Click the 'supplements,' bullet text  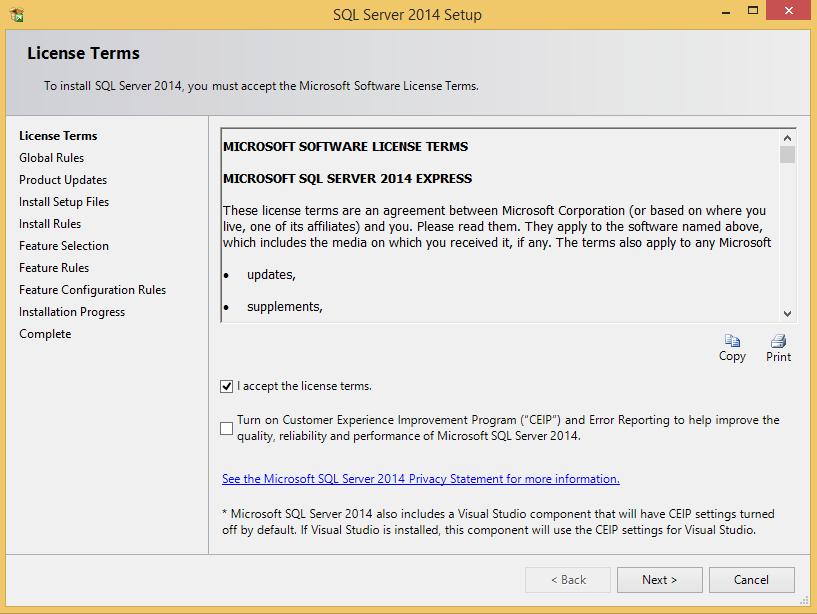tap(285, 306)
